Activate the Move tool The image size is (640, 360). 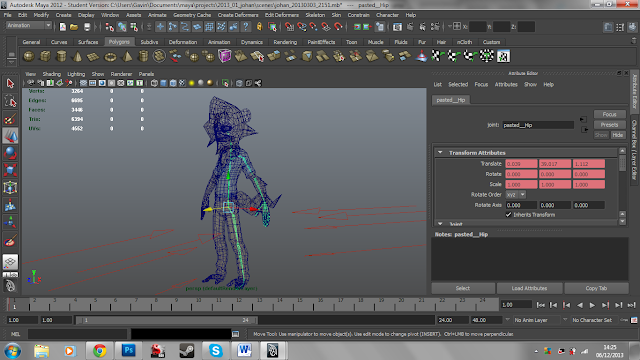10,136
